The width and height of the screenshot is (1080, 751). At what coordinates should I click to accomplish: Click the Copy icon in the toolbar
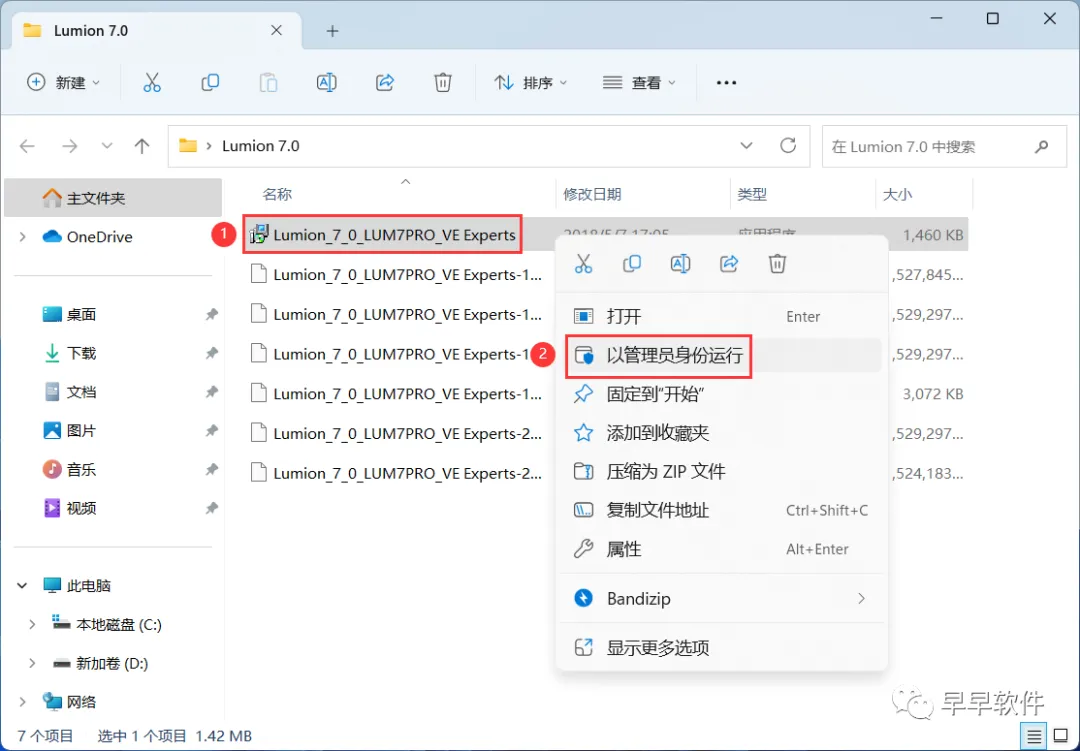210,83
